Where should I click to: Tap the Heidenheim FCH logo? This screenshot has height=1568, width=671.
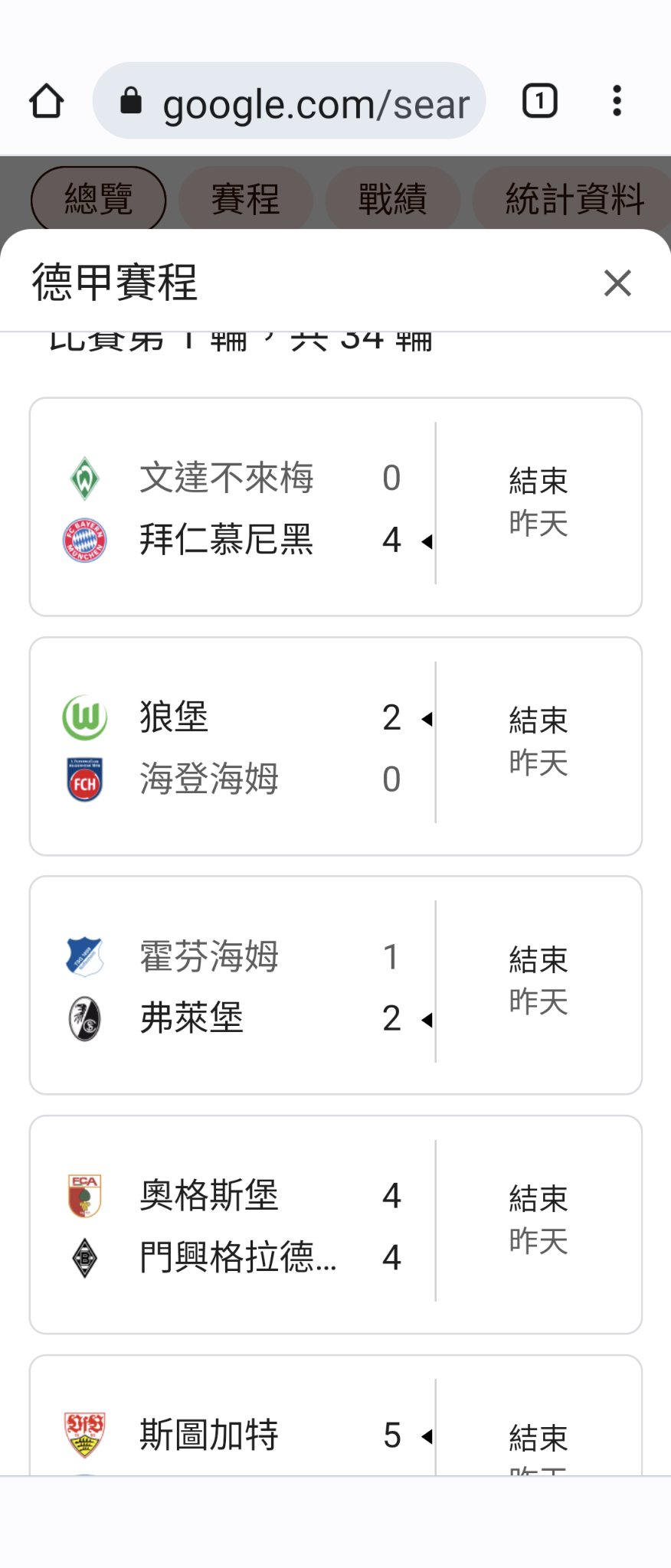(x=84, y=779)
